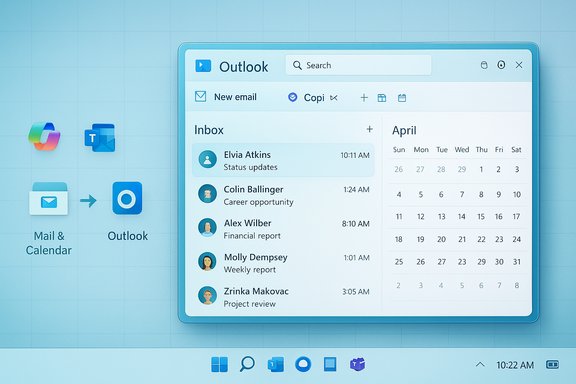Screen dimensions: 576x384
Task: Open Zrinka Makovac Project review email
Action: tap(283, 297)
